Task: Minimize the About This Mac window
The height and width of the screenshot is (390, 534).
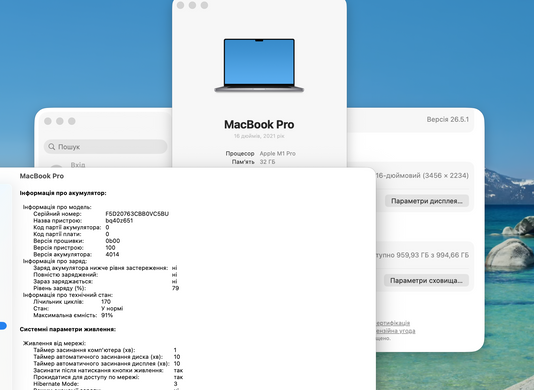Action: pyautogui.click(x=192, y=5)
